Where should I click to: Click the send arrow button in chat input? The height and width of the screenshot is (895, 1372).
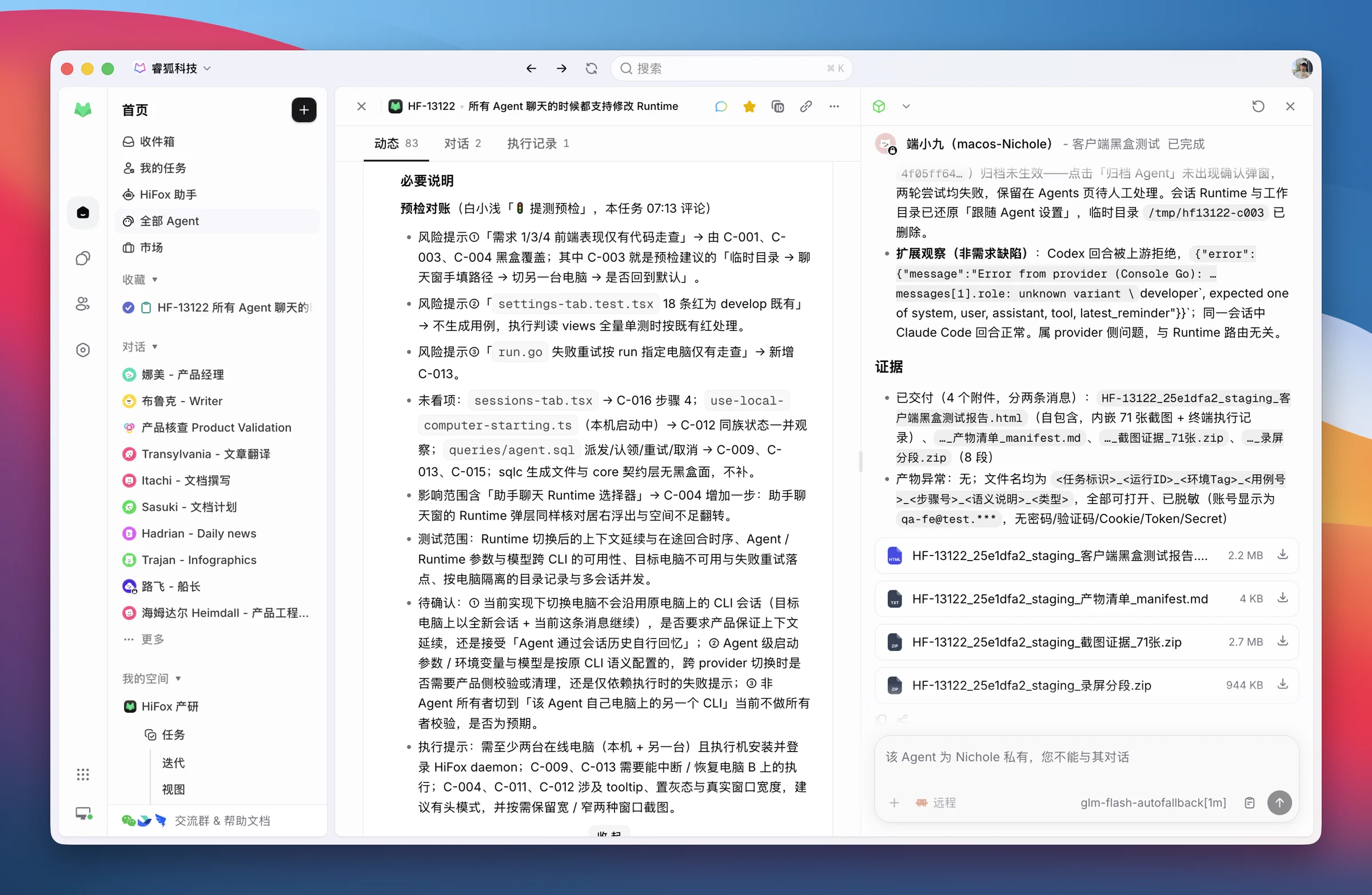pyautogui.click(x=1279, y=802)
